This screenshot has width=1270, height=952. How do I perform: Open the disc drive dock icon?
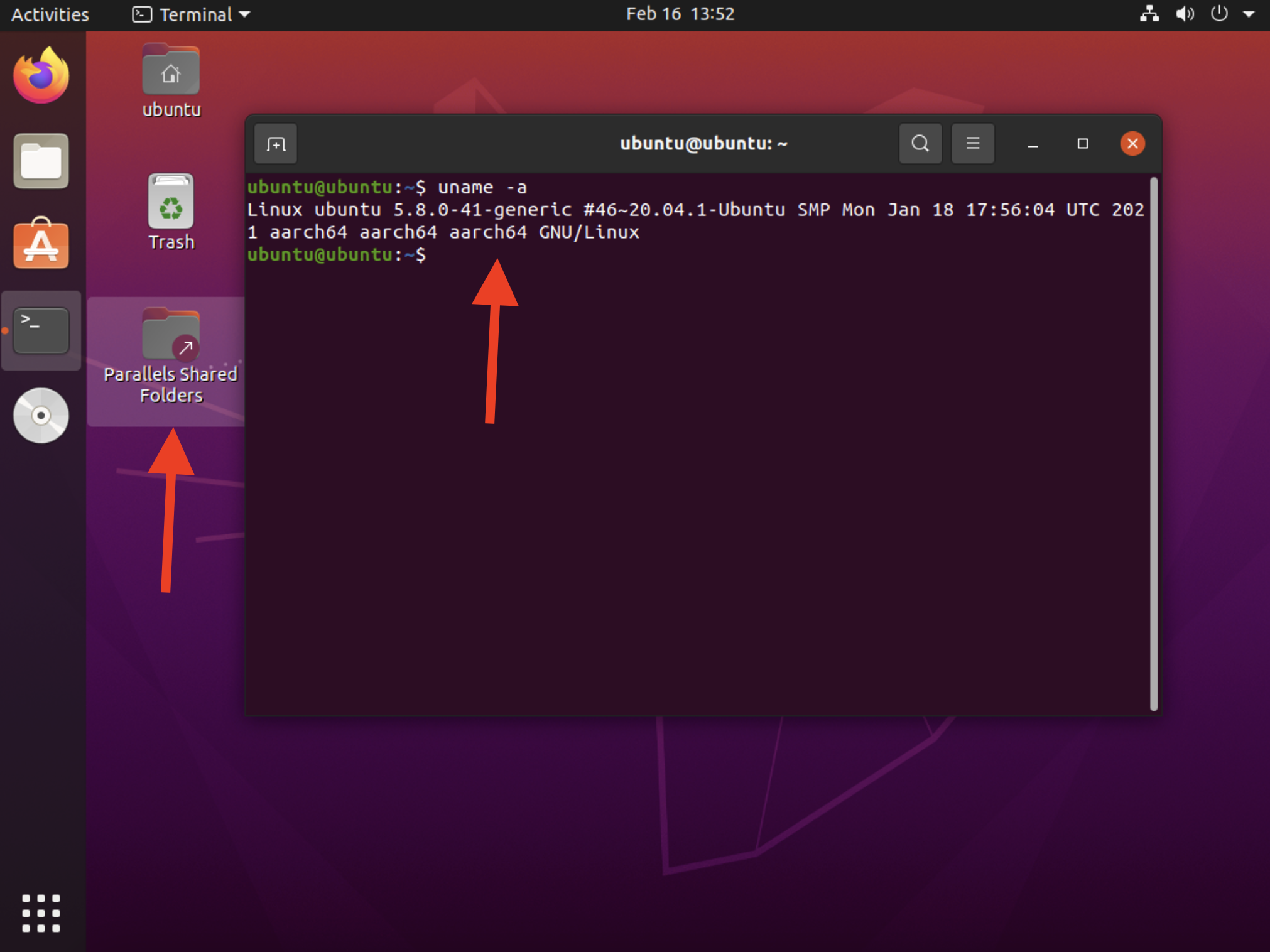click(41, 416)
